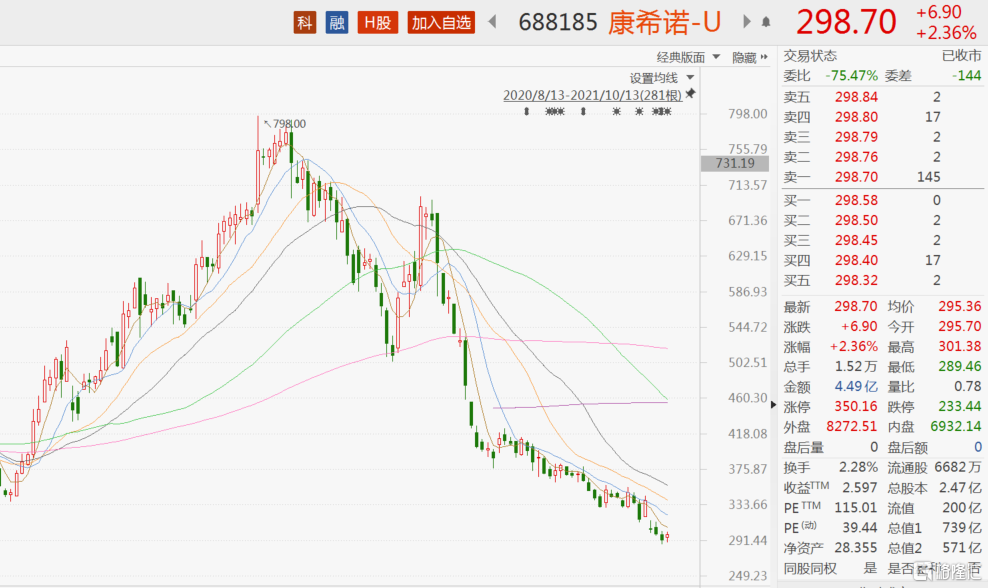
Task: Click the H股 tag badge
Action: pos(377,22)
